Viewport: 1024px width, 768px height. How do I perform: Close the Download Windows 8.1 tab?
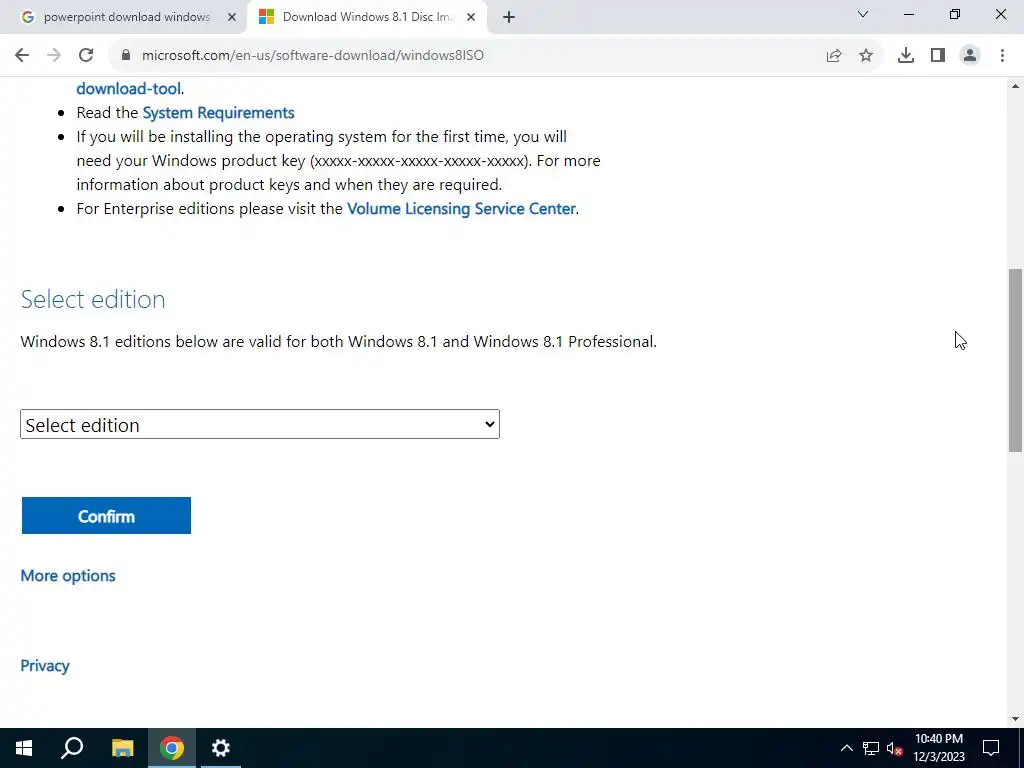point(471,17)
